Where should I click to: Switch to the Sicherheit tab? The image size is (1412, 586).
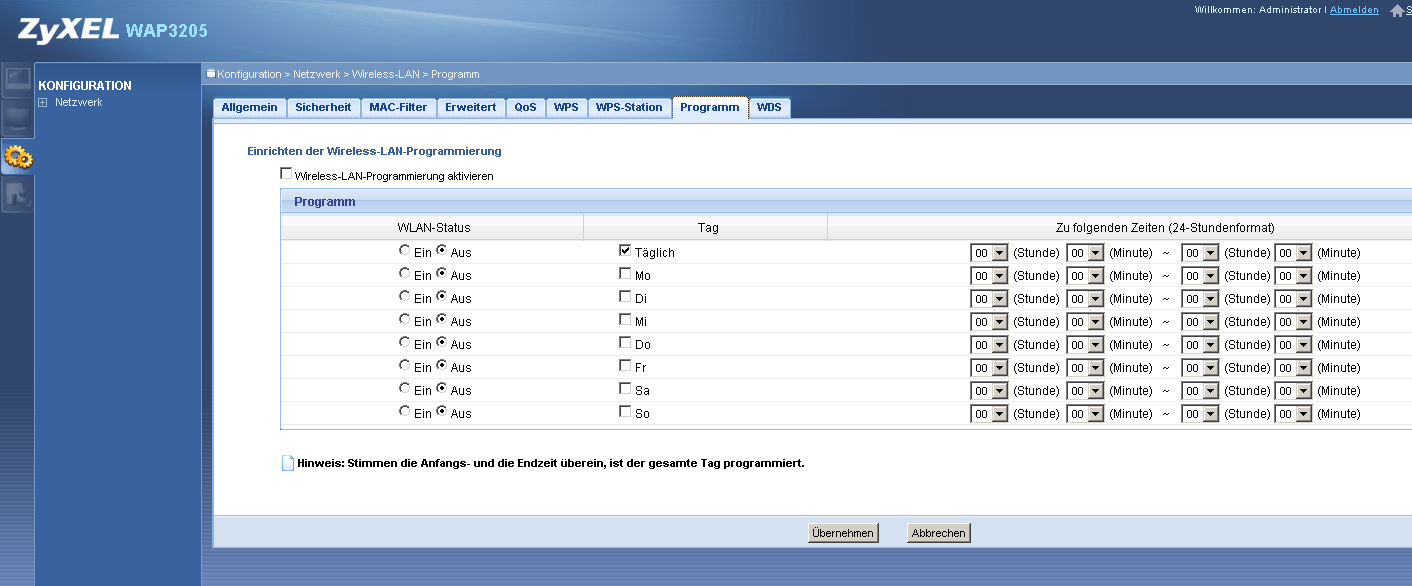(323, 108)
